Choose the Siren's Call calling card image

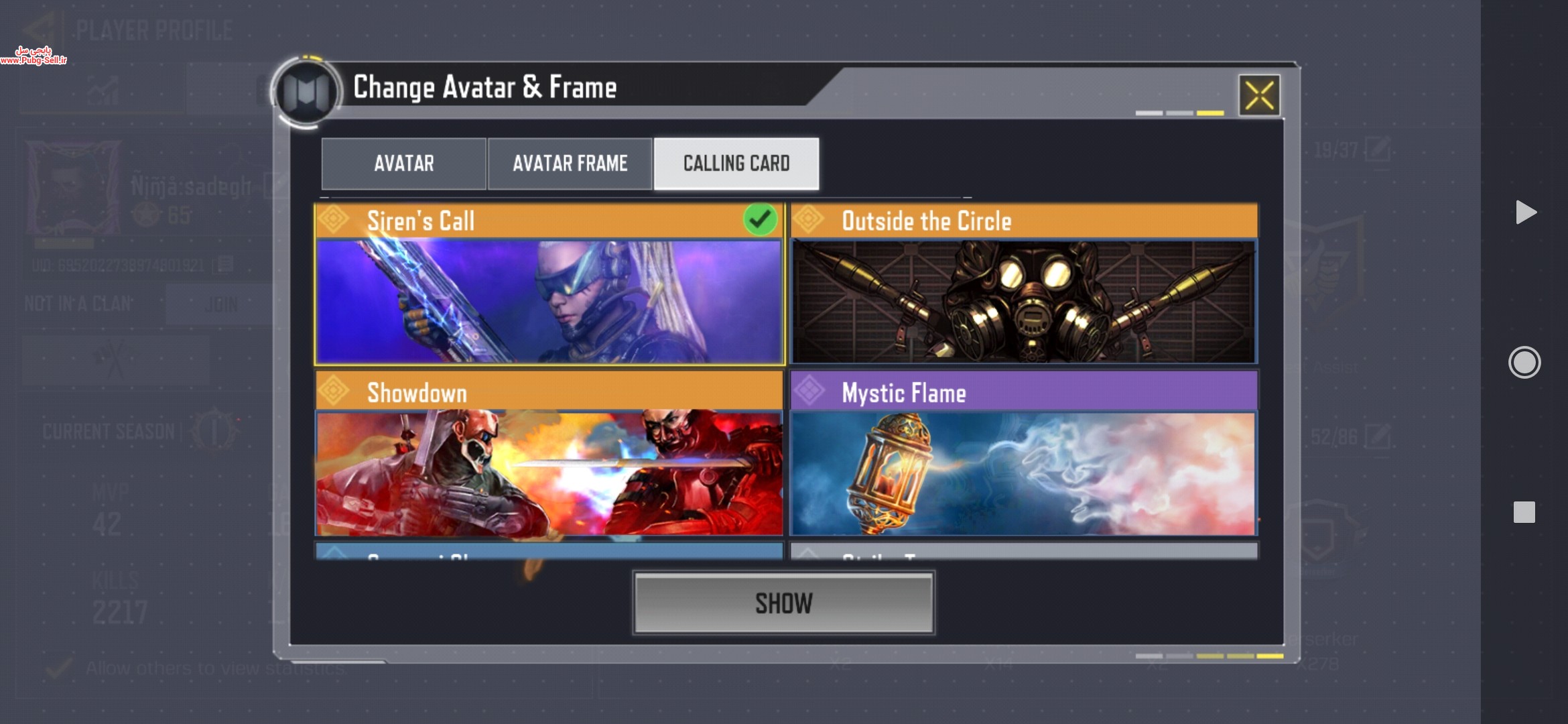click(x=549, y=302)
